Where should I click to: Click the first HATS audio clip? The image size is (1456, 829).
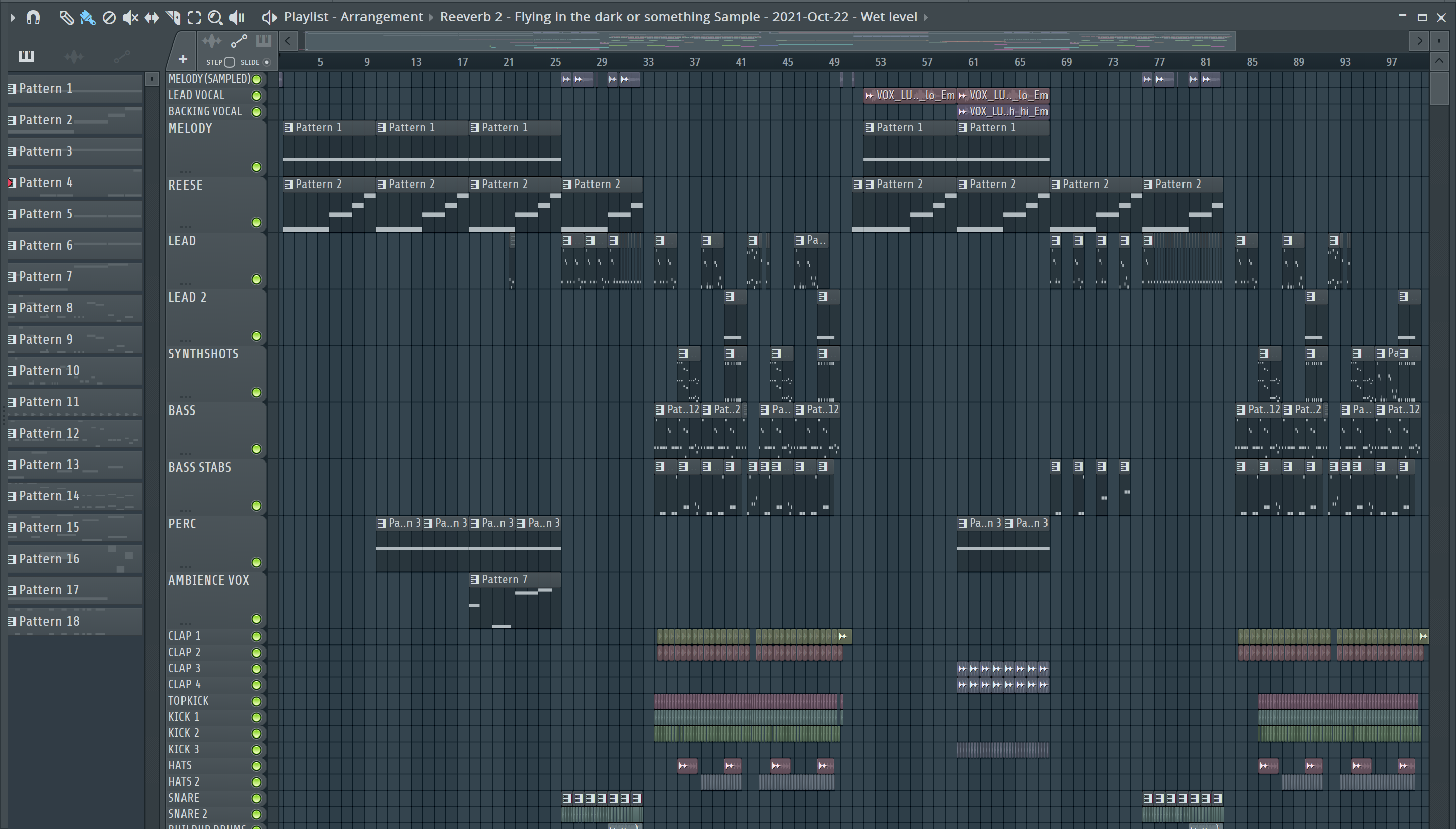688,766
